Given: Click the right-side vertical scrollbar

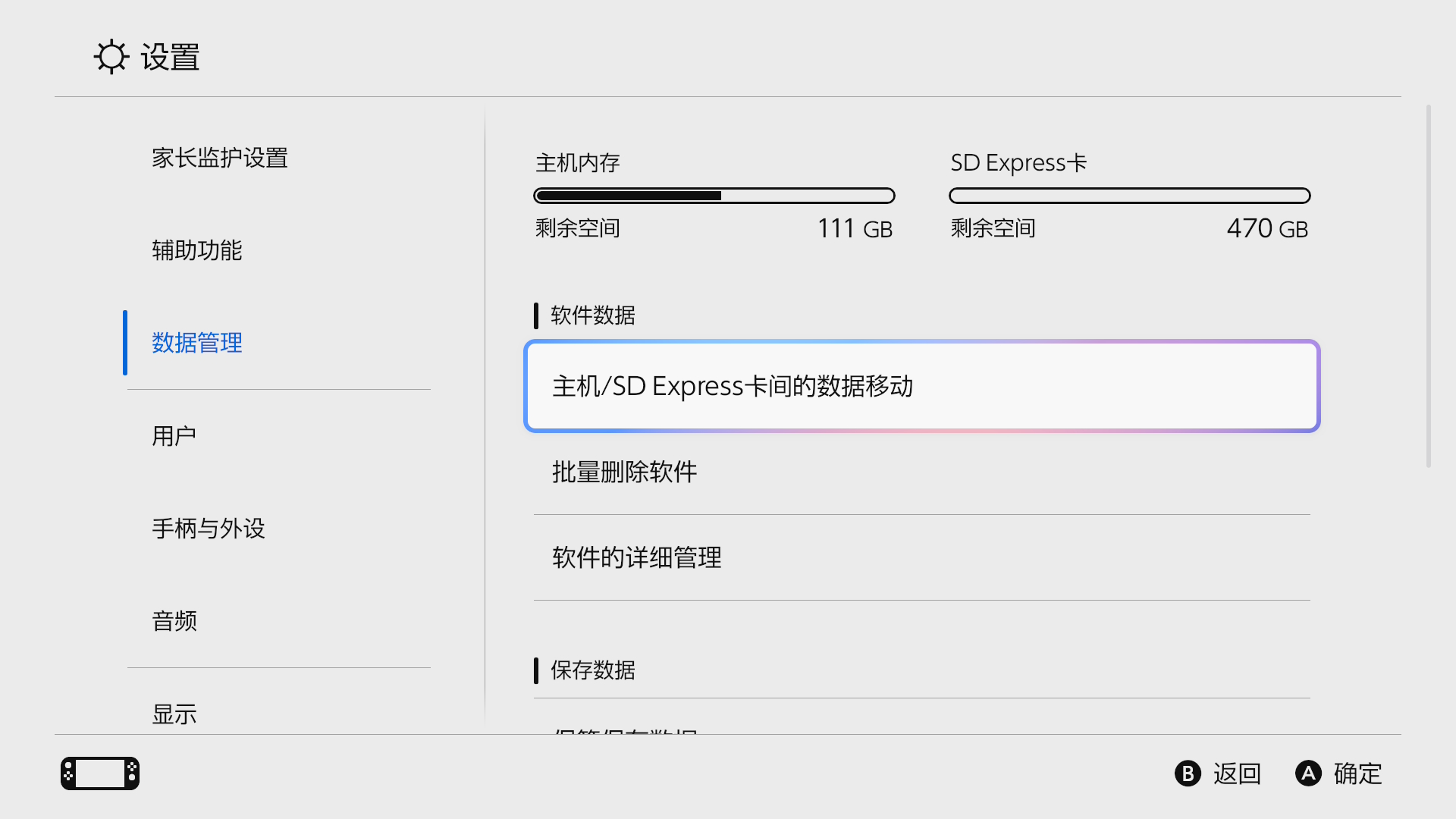Looking at the screenshot, I should click(1429, 287).
